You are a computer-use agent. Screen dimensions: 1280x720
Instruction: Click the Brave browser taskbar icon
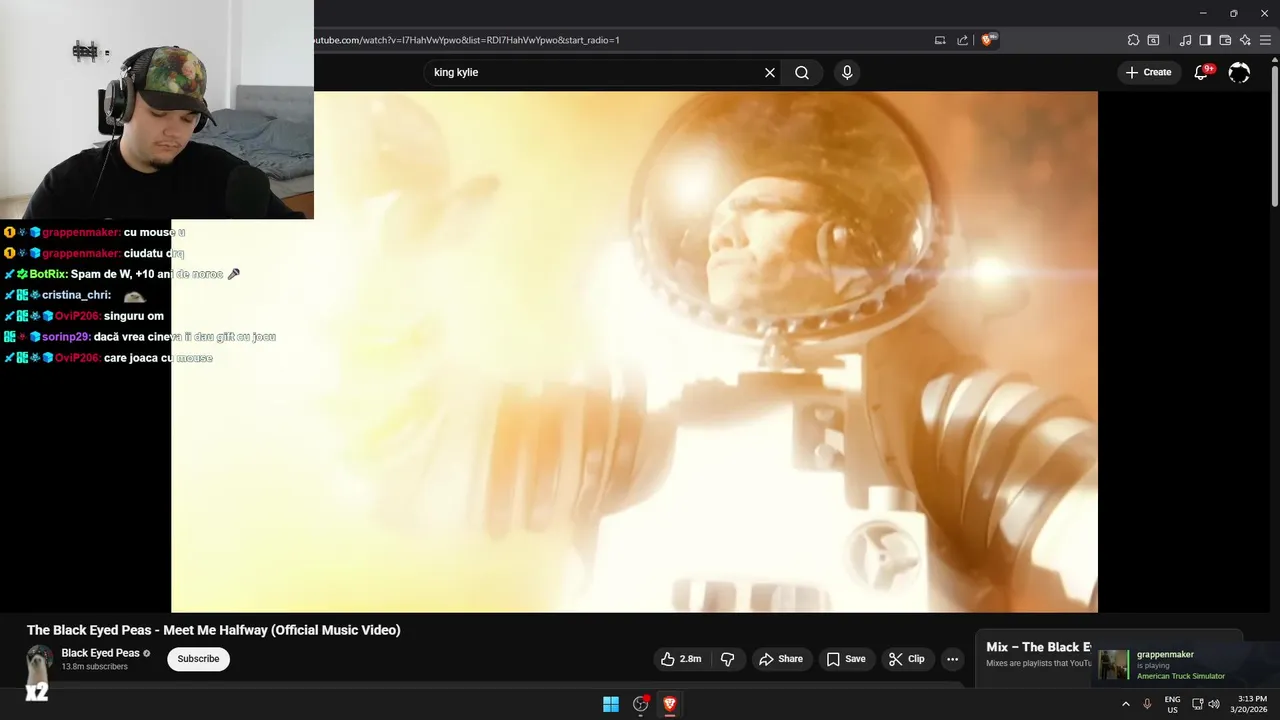(670, 704)
